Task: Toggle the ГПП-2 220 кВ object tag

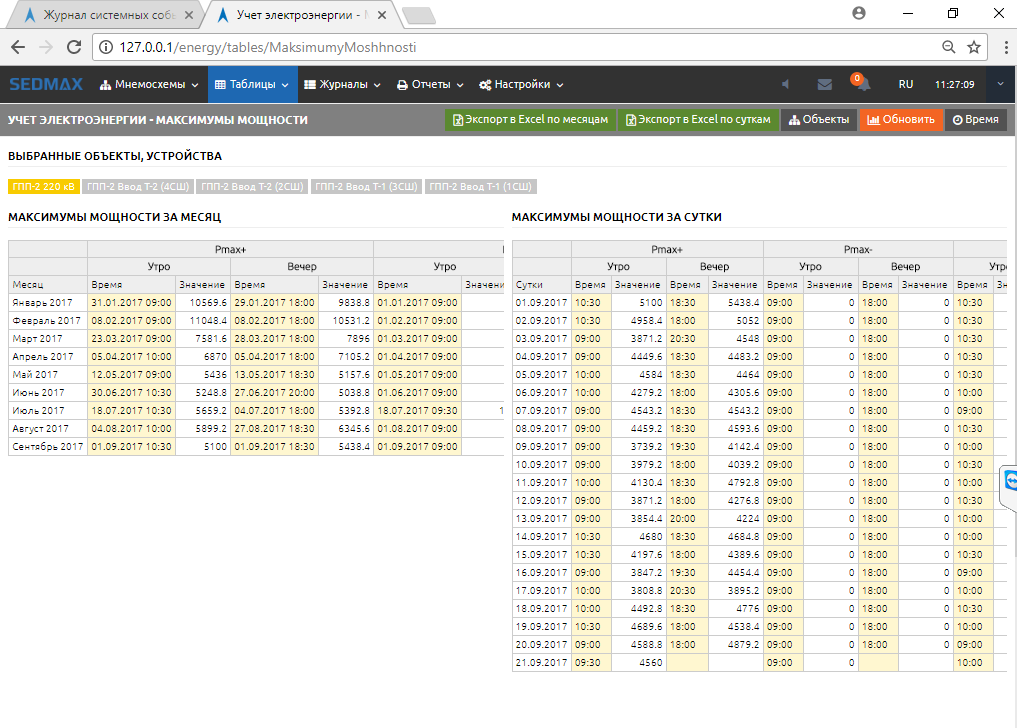Action: click(43, 186)
